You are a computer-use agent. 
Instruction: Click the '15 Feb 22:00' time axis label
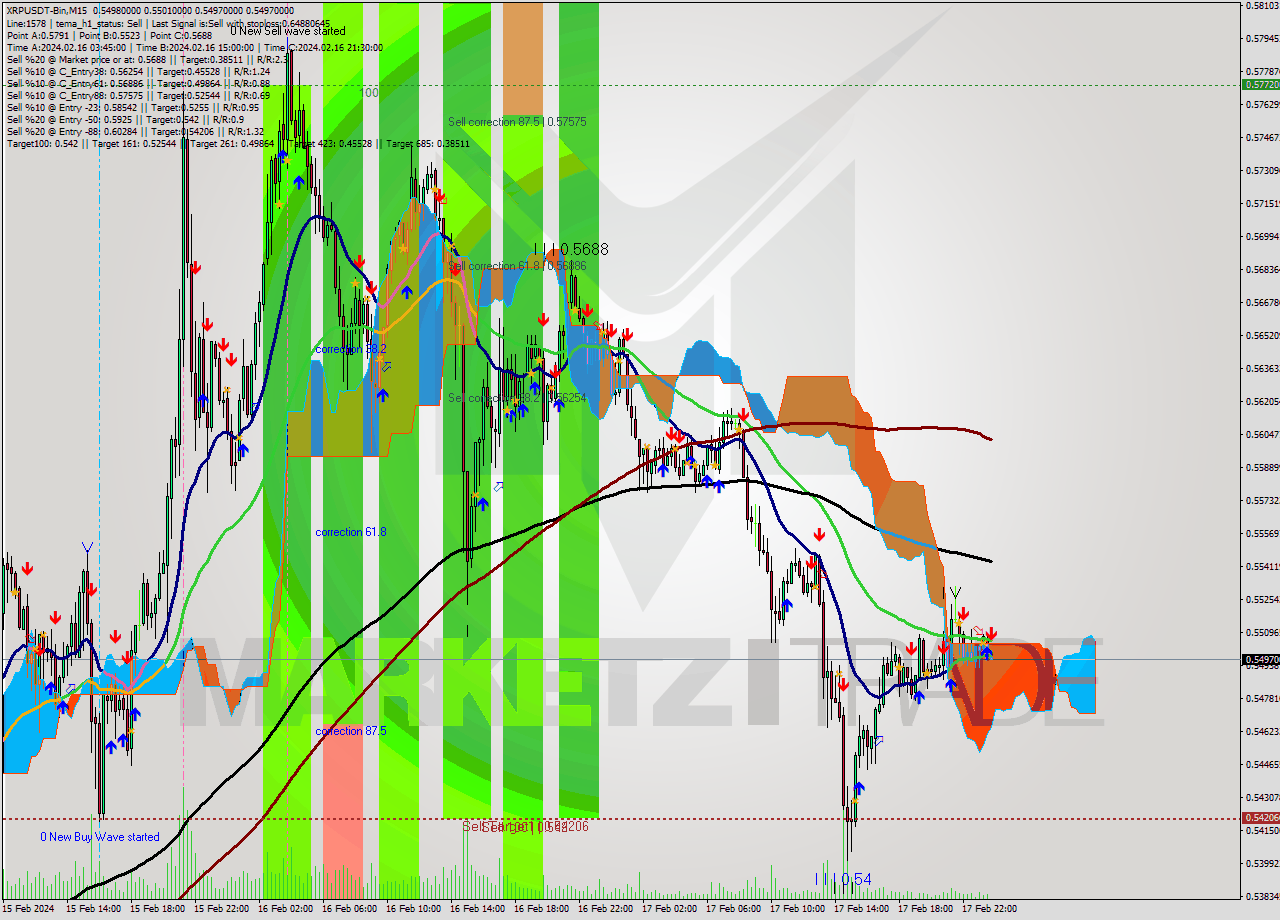(x=223, y=909)
